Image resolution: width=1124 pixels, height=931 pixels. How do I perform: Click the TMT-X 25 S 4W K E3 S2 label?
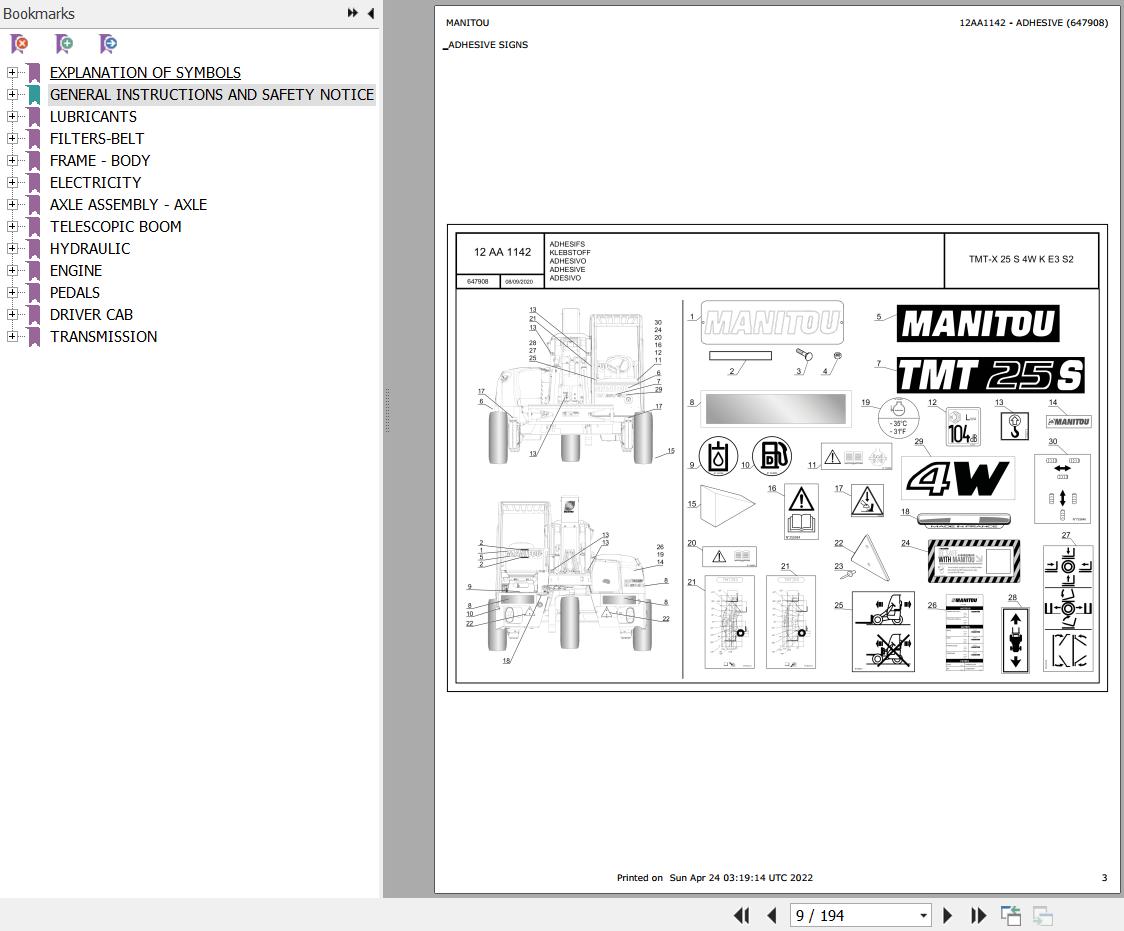(x=1021, y=259)
